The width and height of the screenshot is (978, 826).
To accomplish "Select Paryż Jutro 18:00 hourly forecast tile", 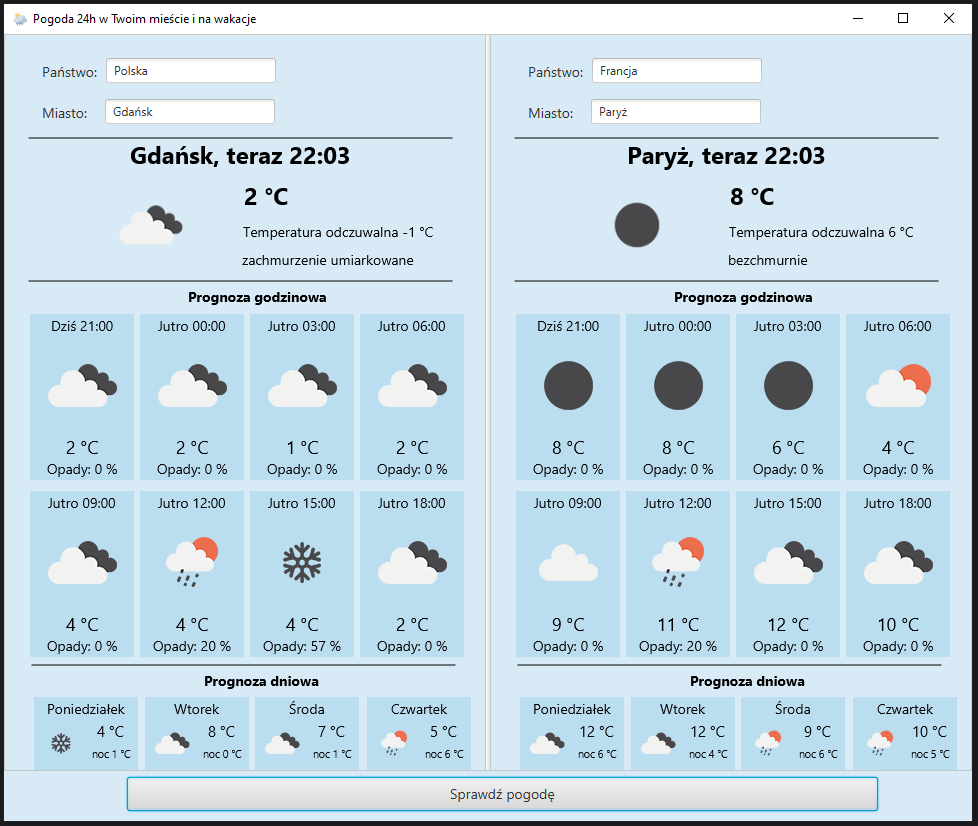I will pyautogui.click(x=898, y=574).
